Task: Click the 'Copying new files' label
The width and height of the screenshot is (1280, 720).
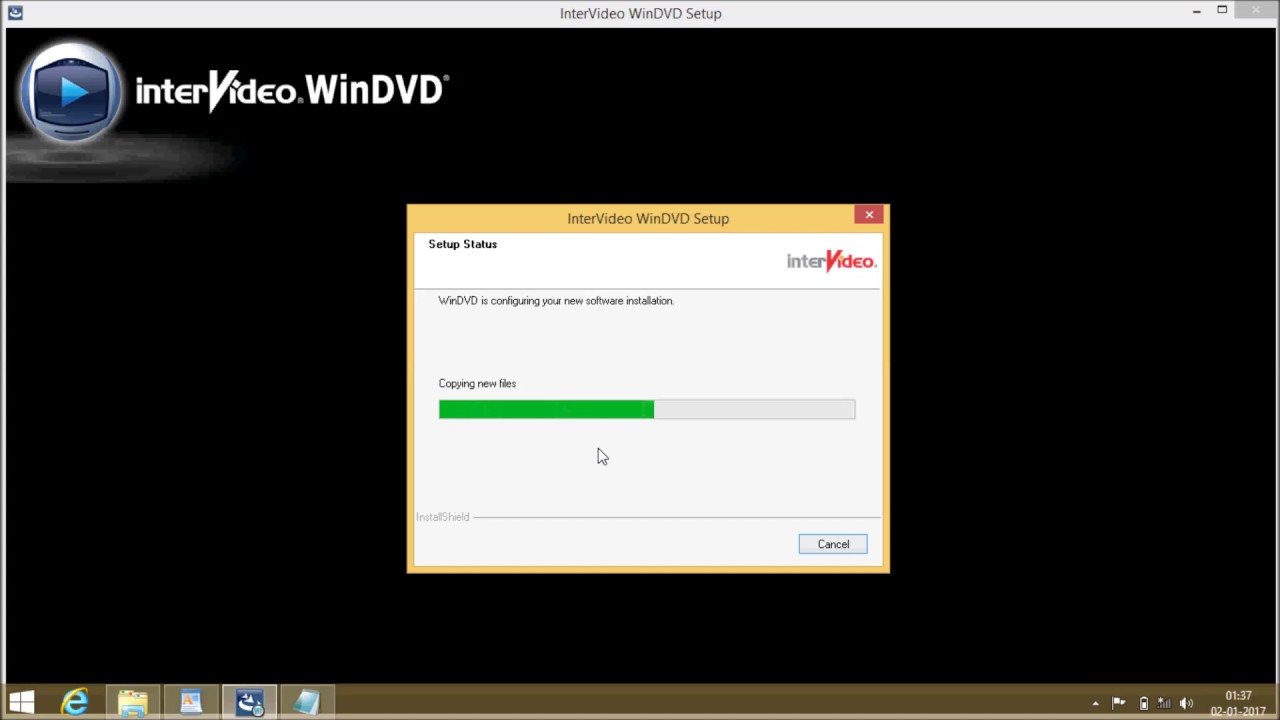Action: point(477,383)
